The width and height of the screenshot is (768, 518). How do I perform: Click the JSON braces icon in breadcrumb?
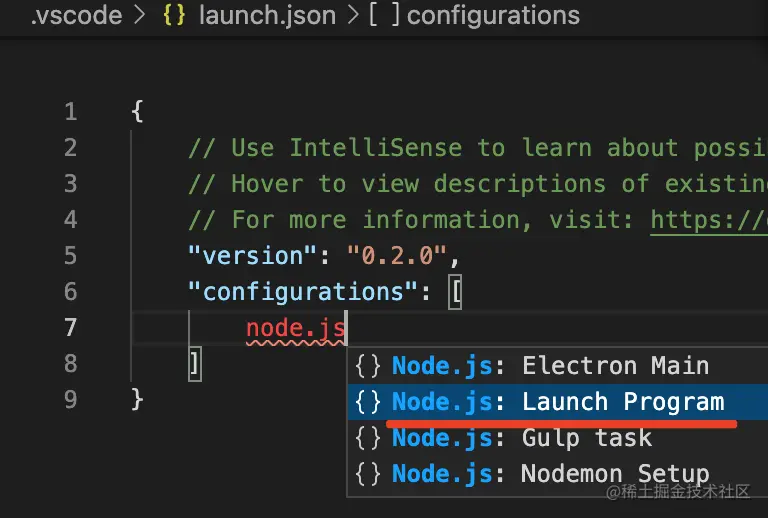(174, 15)
